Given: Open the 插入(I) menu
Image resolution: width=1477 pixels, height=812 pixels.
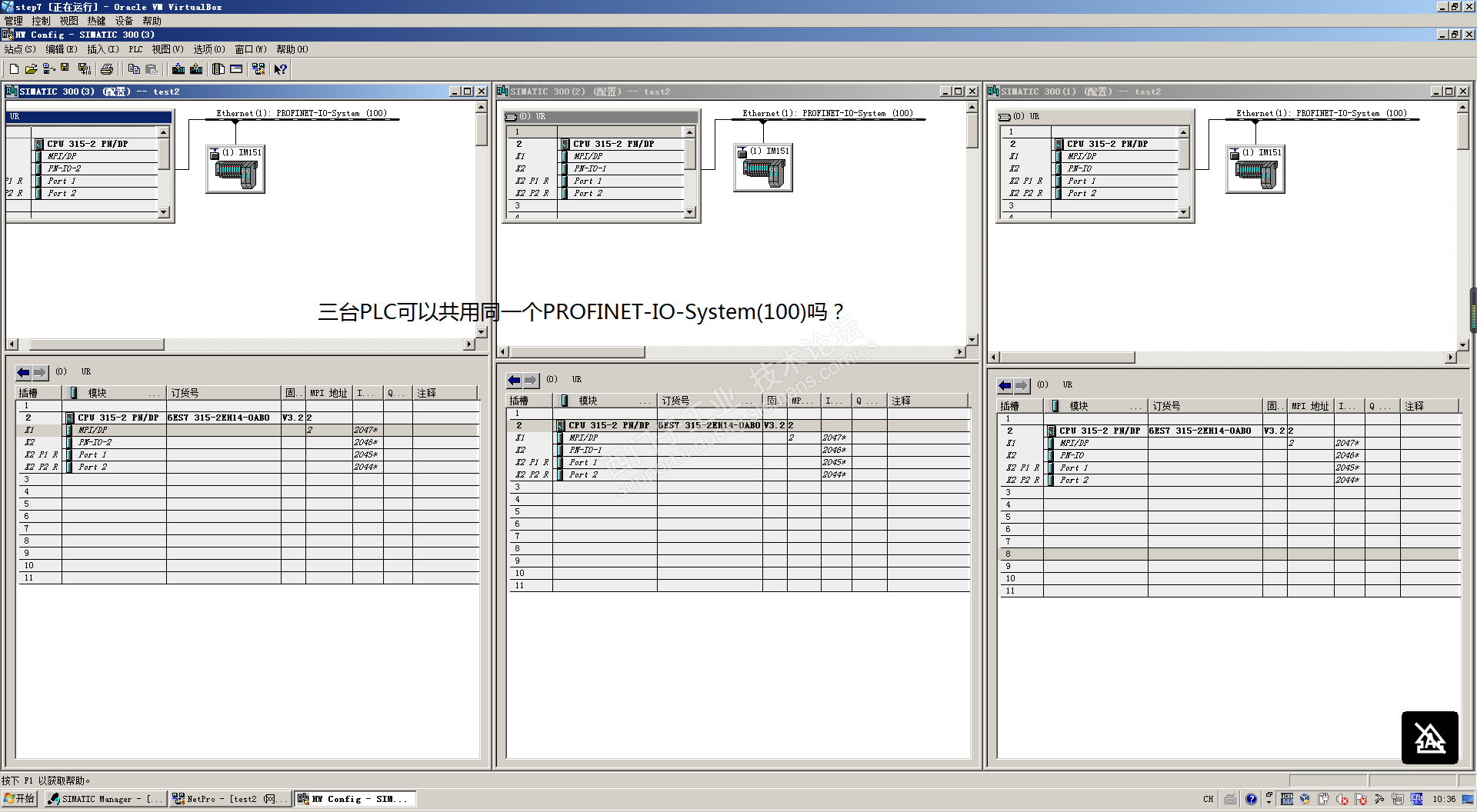Looking at the screenshot, I should click(103, 49).
